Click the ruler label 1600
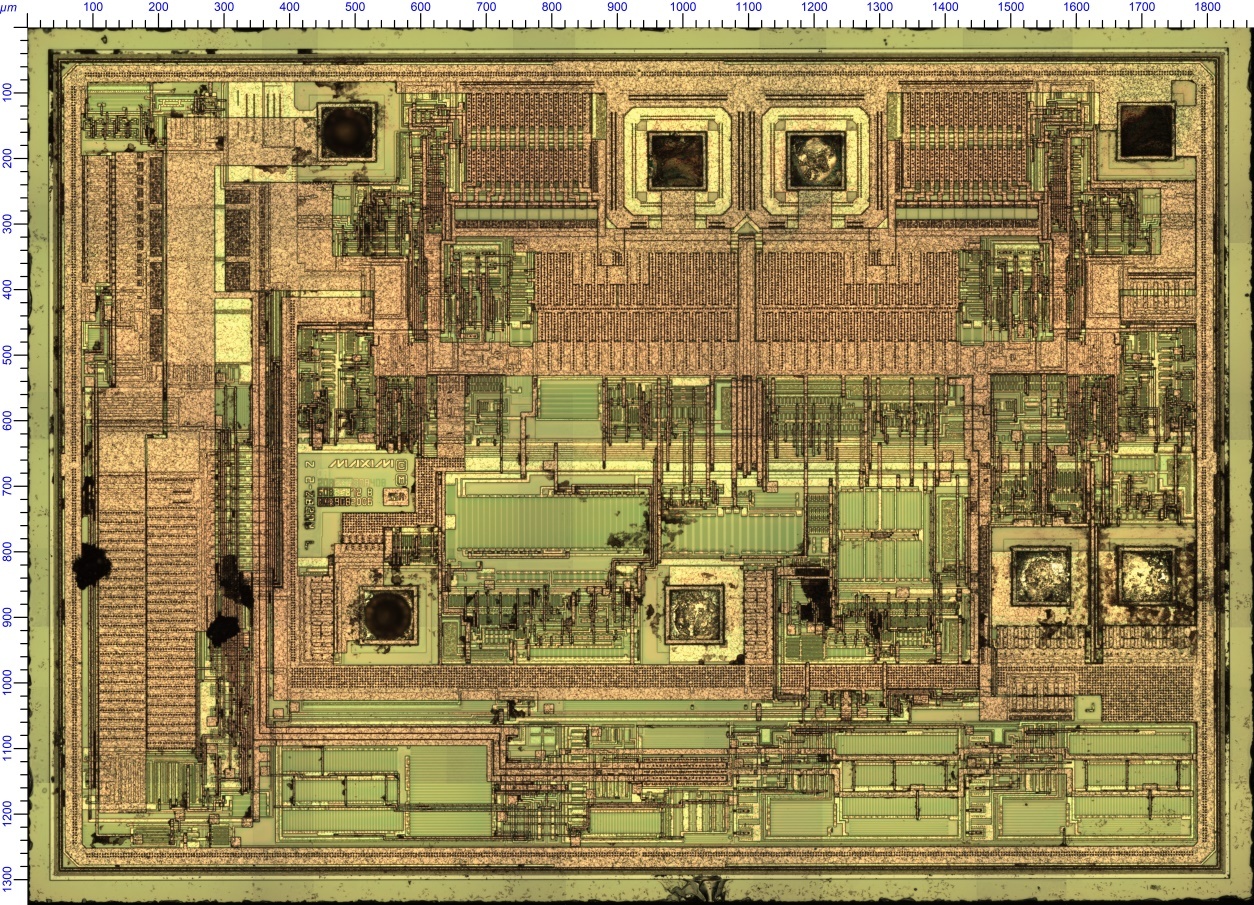1254x905 pixels. [1077, 7]
